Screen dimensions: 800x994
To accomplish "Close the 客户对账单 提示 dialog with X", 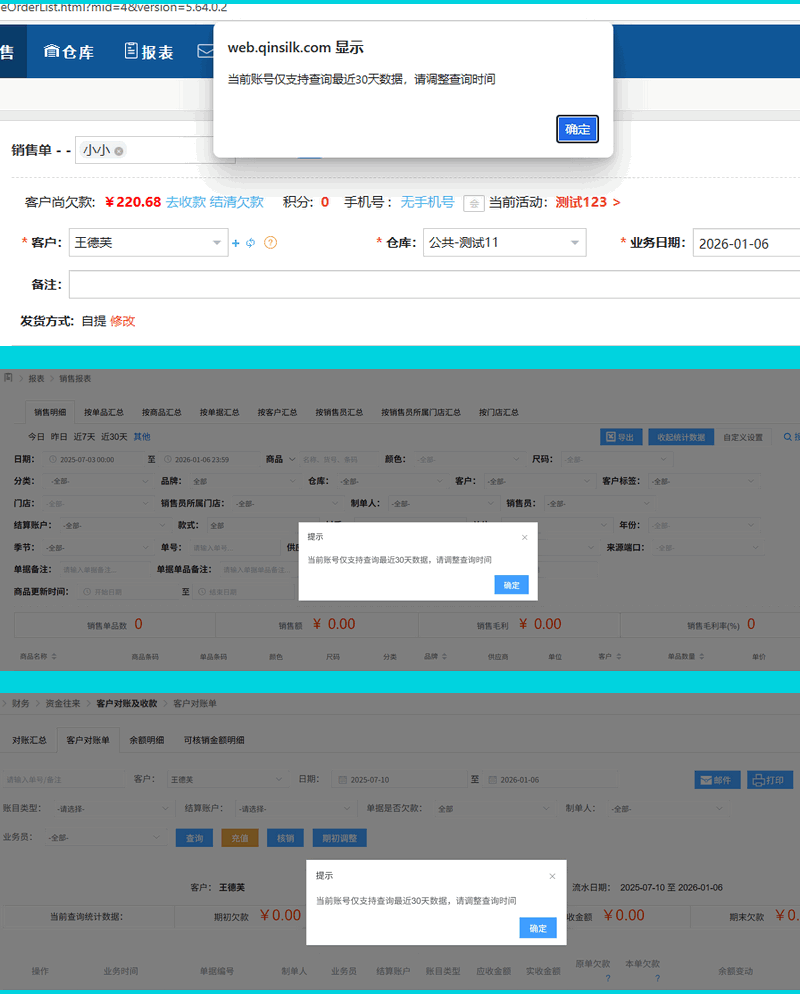I will pyautogui.click(x=552, y=876).
